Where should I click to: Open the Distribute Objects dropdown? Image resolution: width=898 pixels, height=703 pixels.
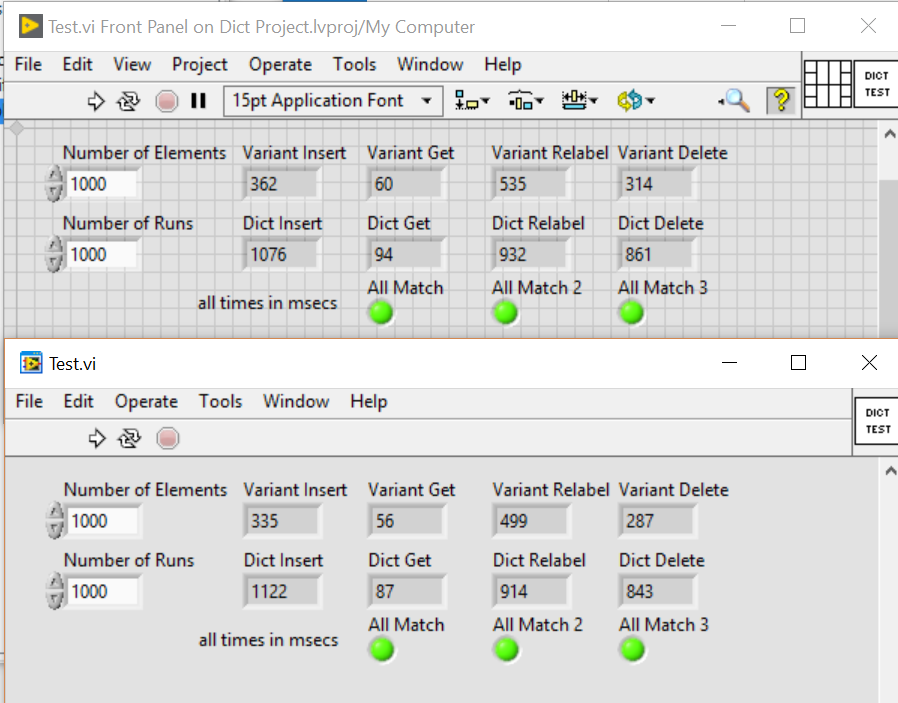coord(525,101)
